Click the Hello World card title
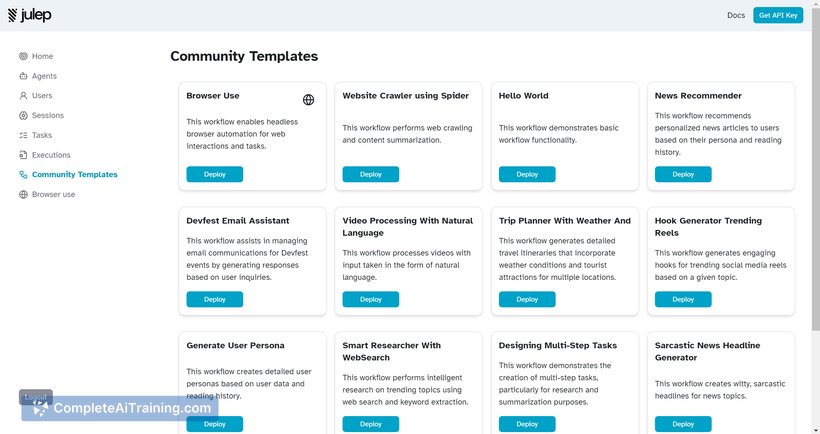The width and height of the screenshot is (820, 434). (x=523, y=96)
